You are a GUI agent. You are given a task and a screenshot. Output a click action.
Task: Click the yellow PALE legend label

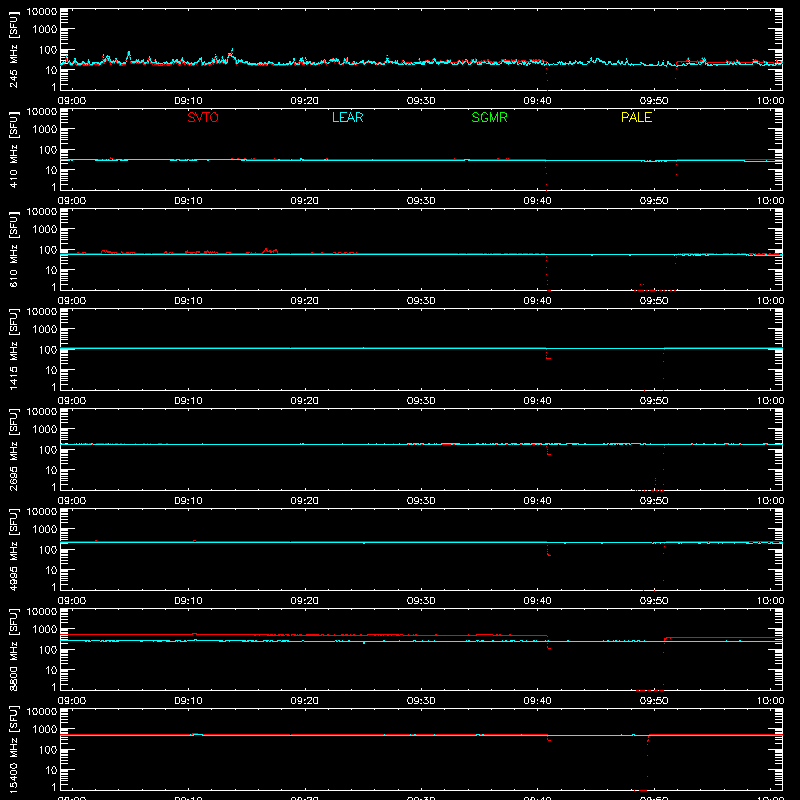point(636,117)
